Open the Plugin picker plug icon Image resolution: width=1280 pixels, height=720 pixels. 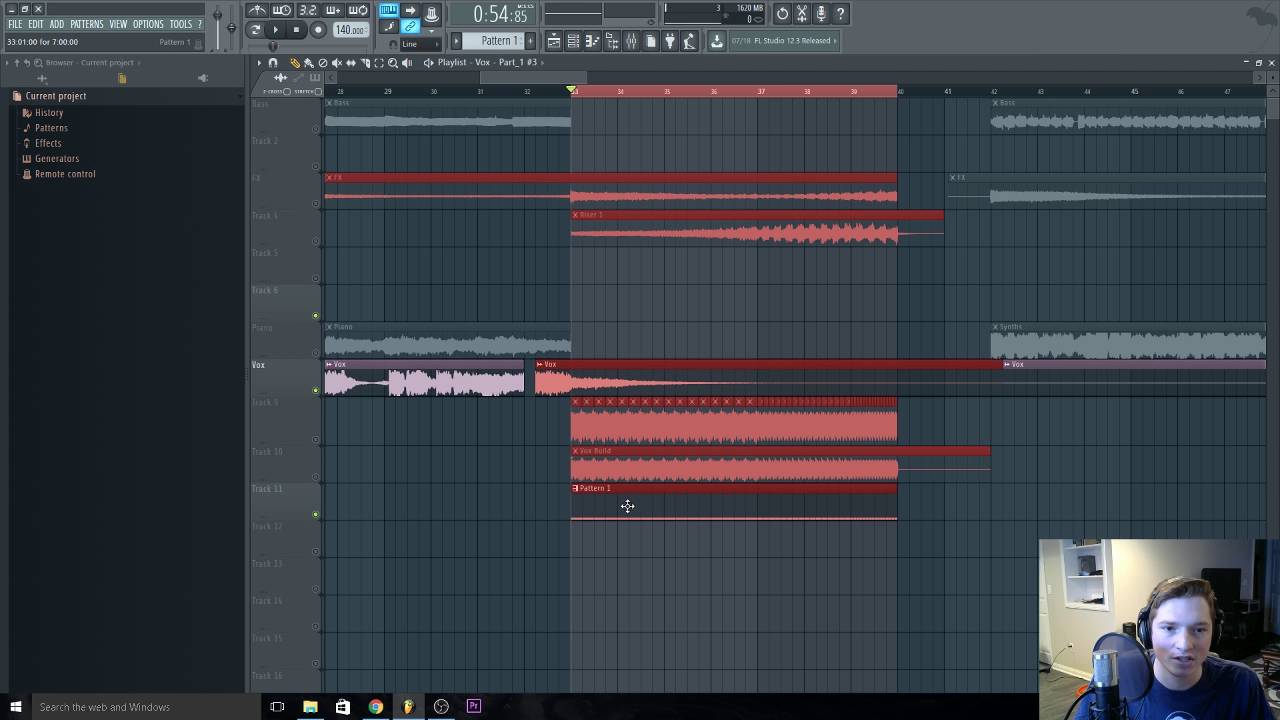coord(670,41)
